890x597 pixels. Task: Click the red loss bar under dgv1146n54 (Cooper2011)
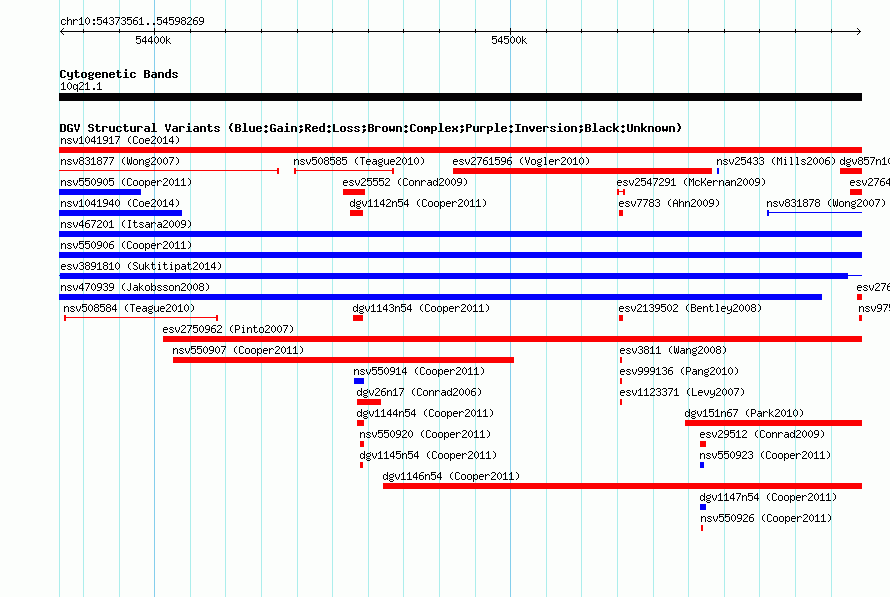623,486
